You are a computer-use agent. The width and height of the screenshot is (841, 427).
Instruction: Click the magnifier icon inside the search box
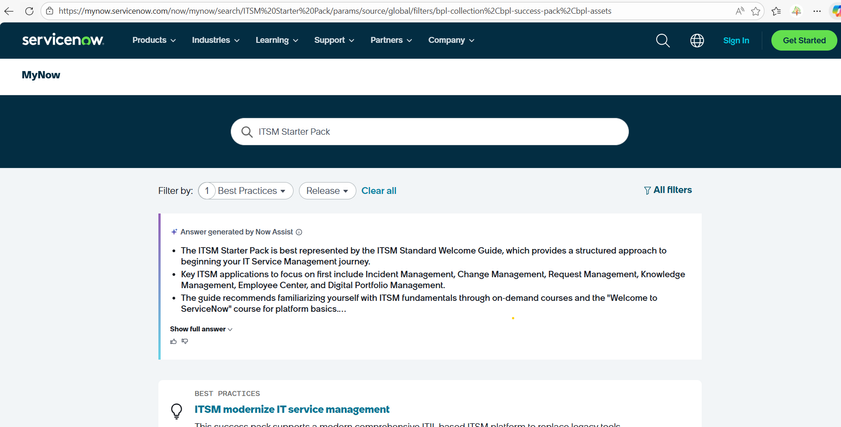pos(247,132)
